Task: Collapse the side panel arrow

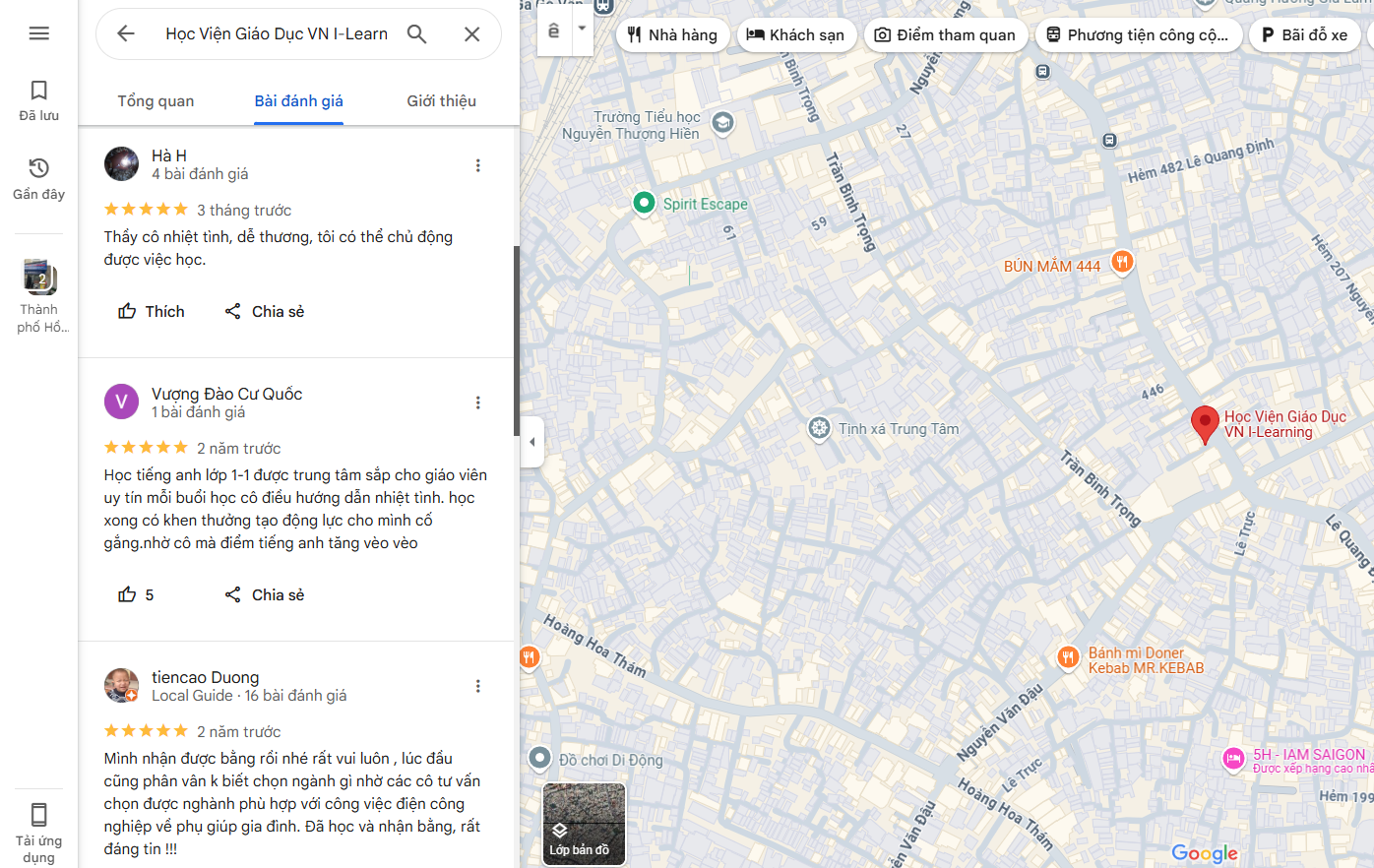Action: 531,442
